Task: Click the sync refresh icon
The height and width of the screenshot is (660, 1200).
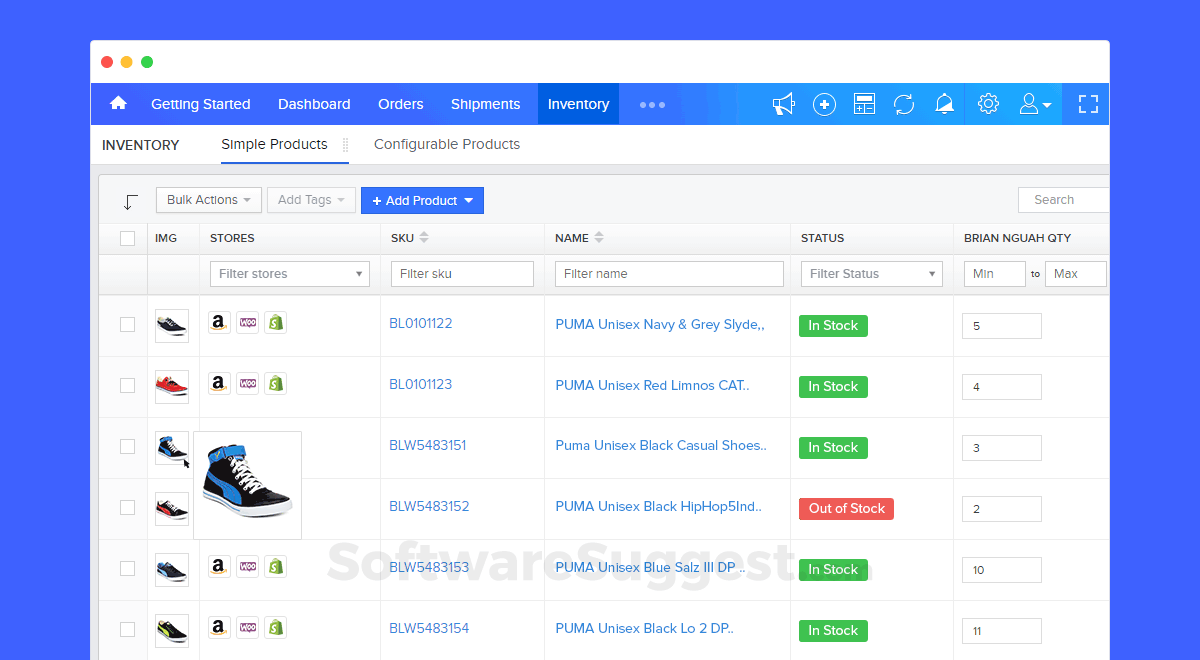Action: click(904, 104)
